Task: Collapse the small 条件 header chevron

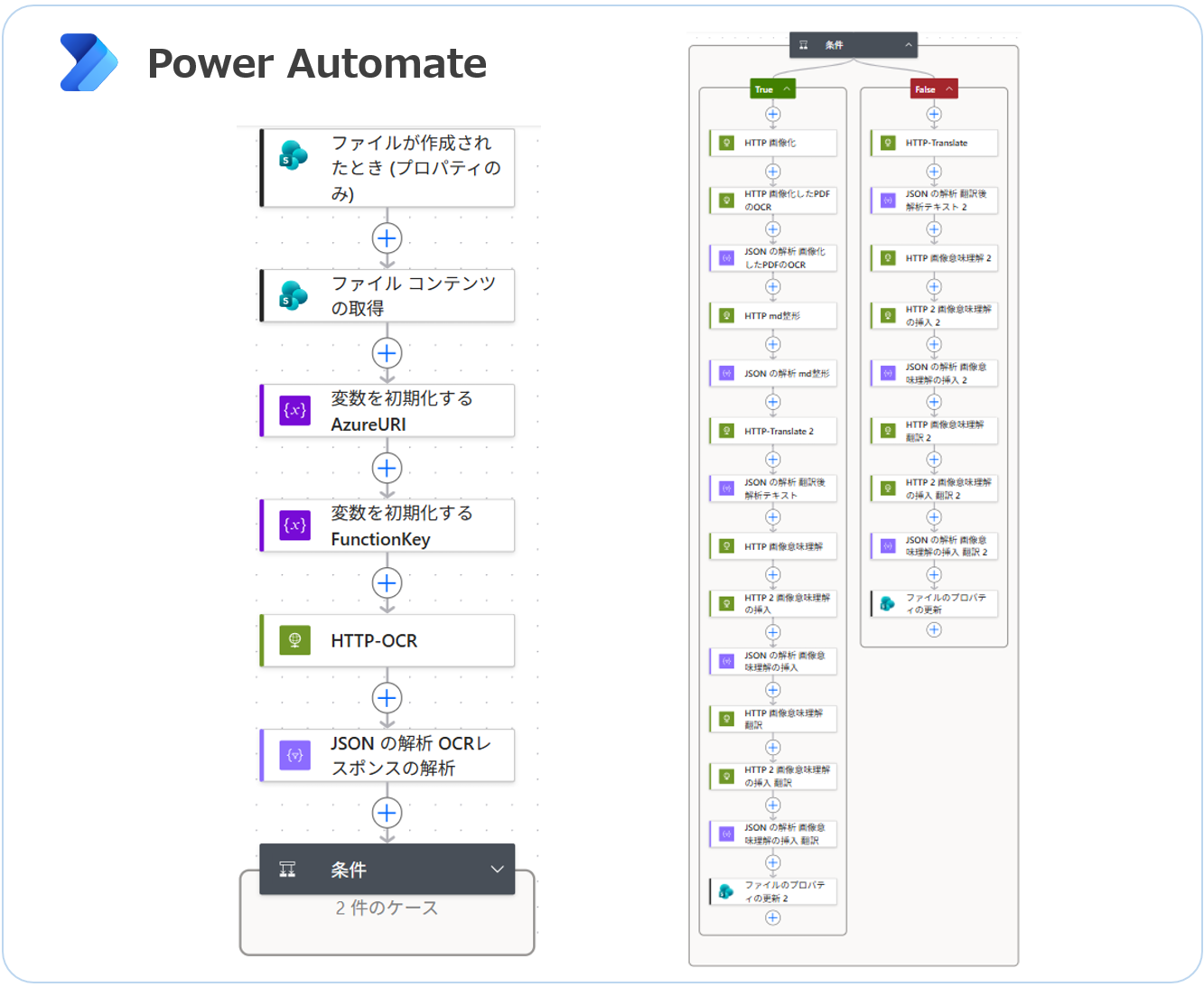Action: (909, 44)
